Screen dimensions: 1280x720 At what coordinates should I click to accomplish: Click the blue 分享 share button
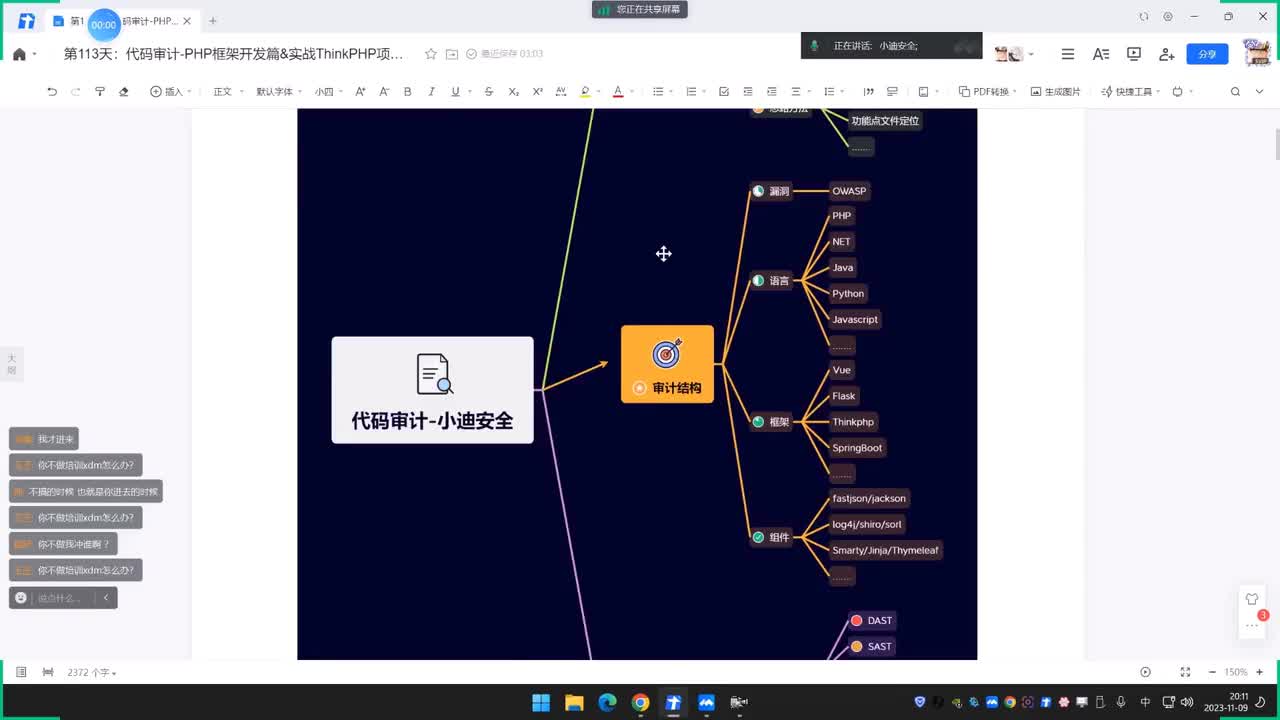point(1207,54)
